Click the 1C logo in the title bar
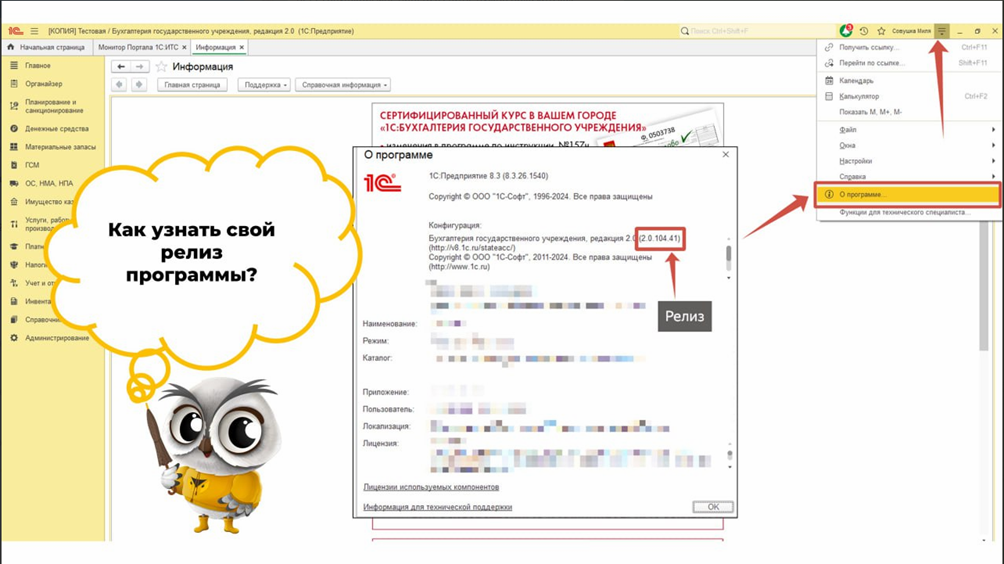The height and width of the screenshot is (564, 1004). pos(15,31)
